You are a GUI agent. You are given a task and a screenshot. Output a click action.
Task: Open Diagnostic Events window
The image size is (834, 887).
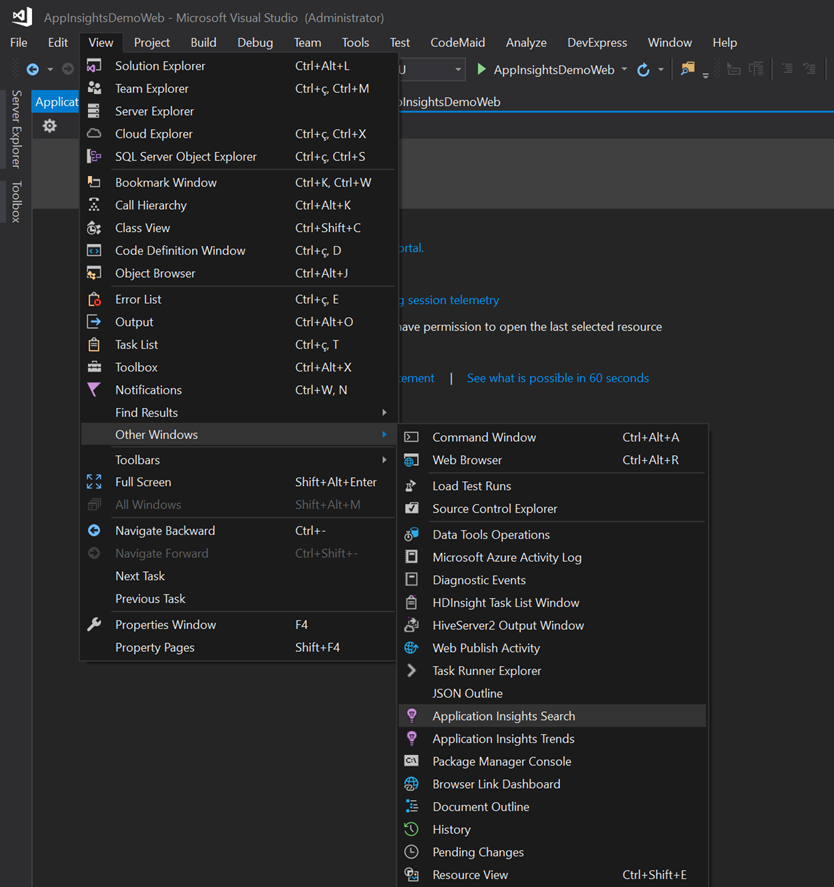coord(552,580)
